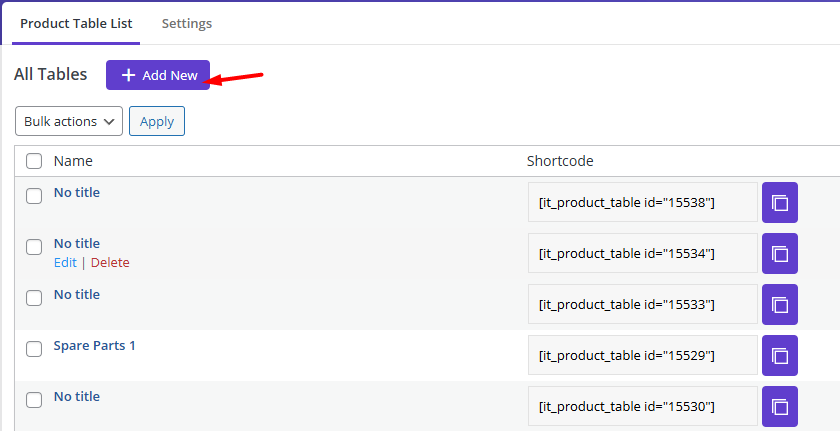840x431 pixels.
Task: Select the shortcode field with id 15533
Action: click(x=643, y=304)
